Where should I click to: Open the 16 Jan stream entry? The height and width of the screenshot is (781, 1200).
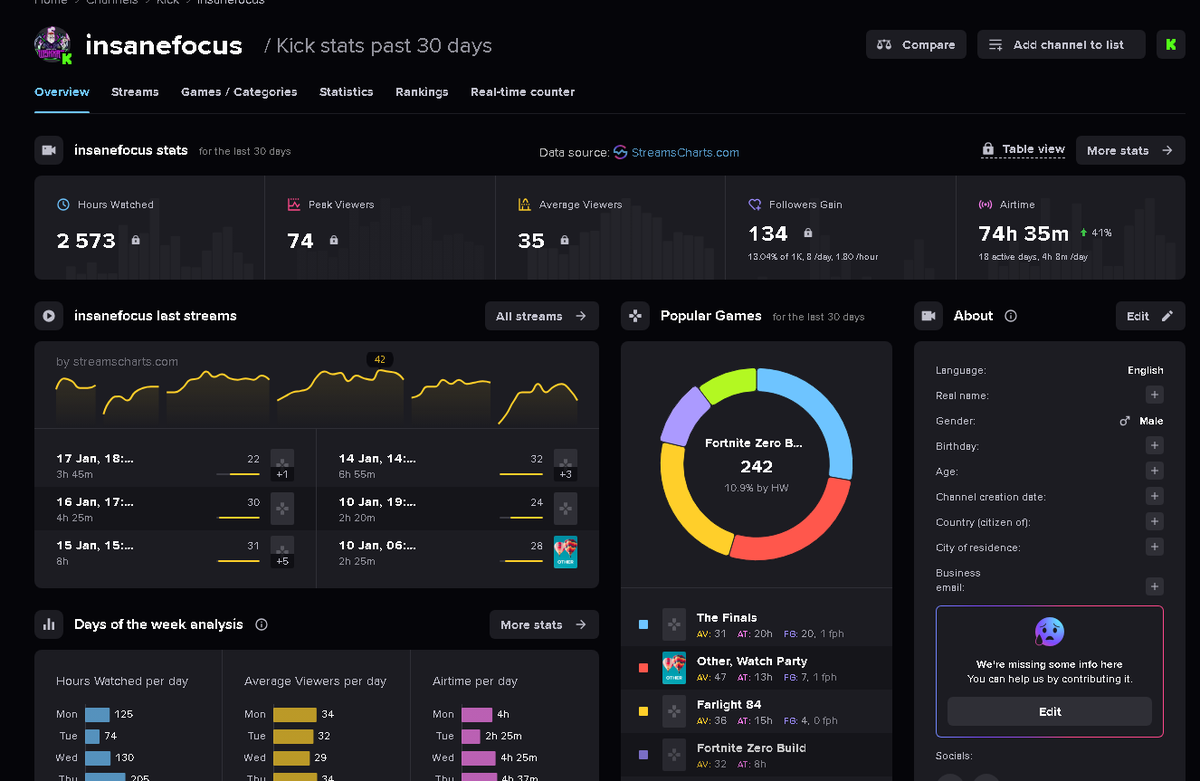(x=175, y=509)
